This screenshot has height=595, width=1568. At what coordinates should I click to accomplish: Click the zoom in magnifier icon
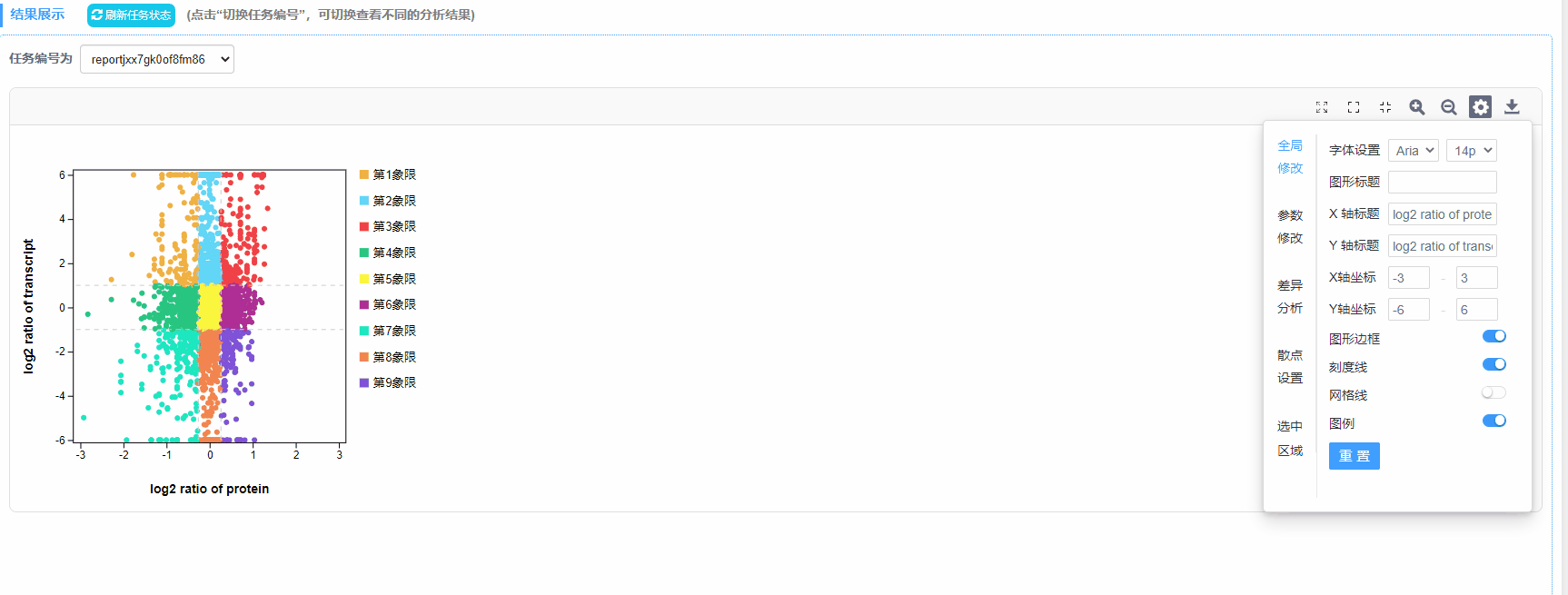(x=1416, y=107)
